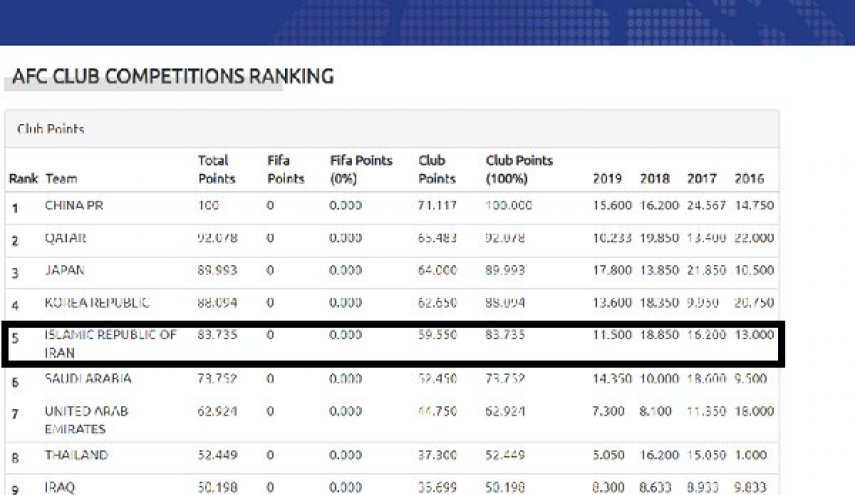Viewport: 855px width, 495px height.
Task: Sort by the Rank column header
Action: coord(23,179)
